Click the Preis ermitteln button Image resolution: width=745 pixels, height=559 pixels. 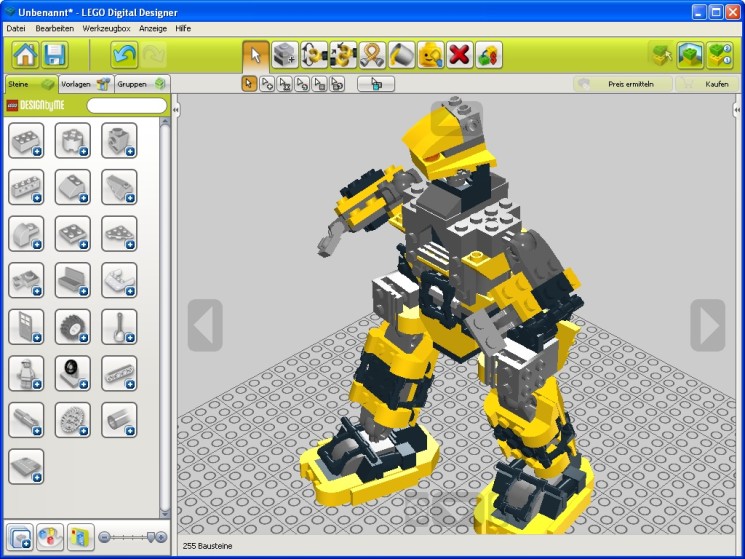click(622, 84)
